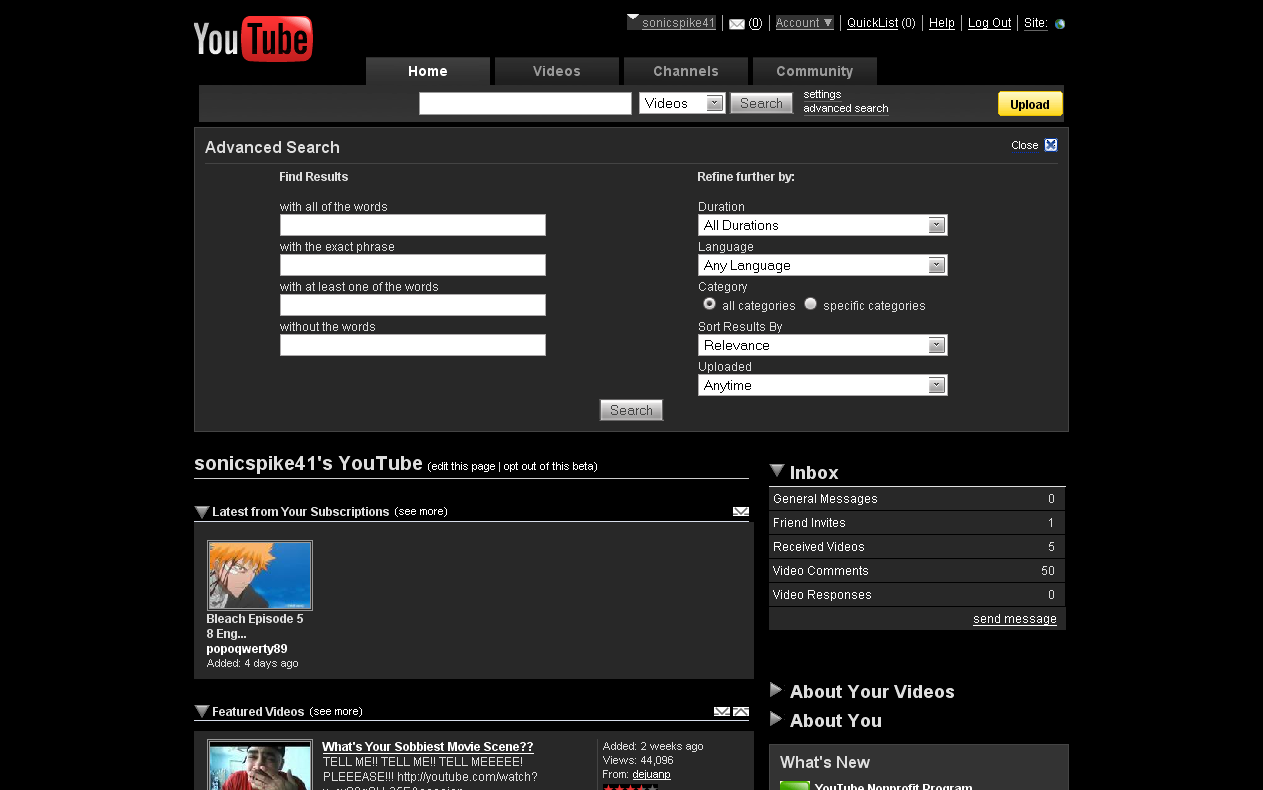Open the dejuanp uploader link
Screen dimensions: 1263x790
click(651, 774)
